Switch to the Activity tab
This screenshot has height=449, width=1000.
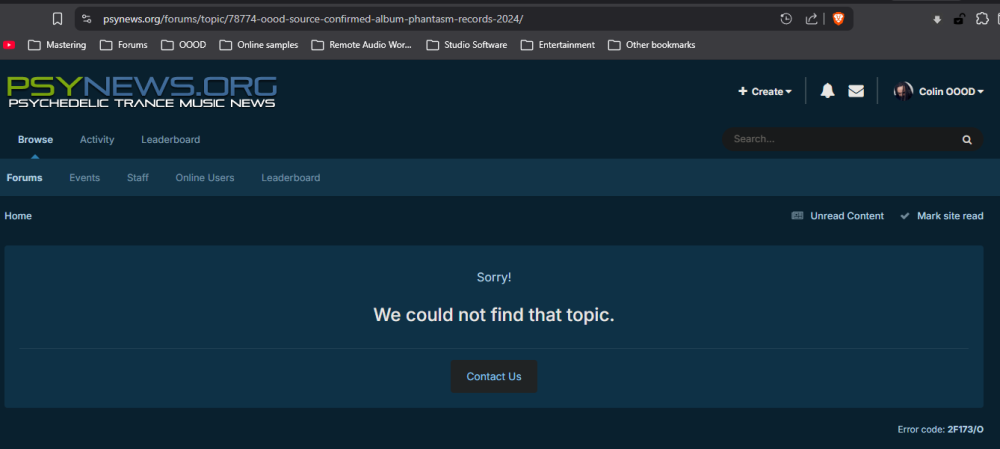point(97,140)
